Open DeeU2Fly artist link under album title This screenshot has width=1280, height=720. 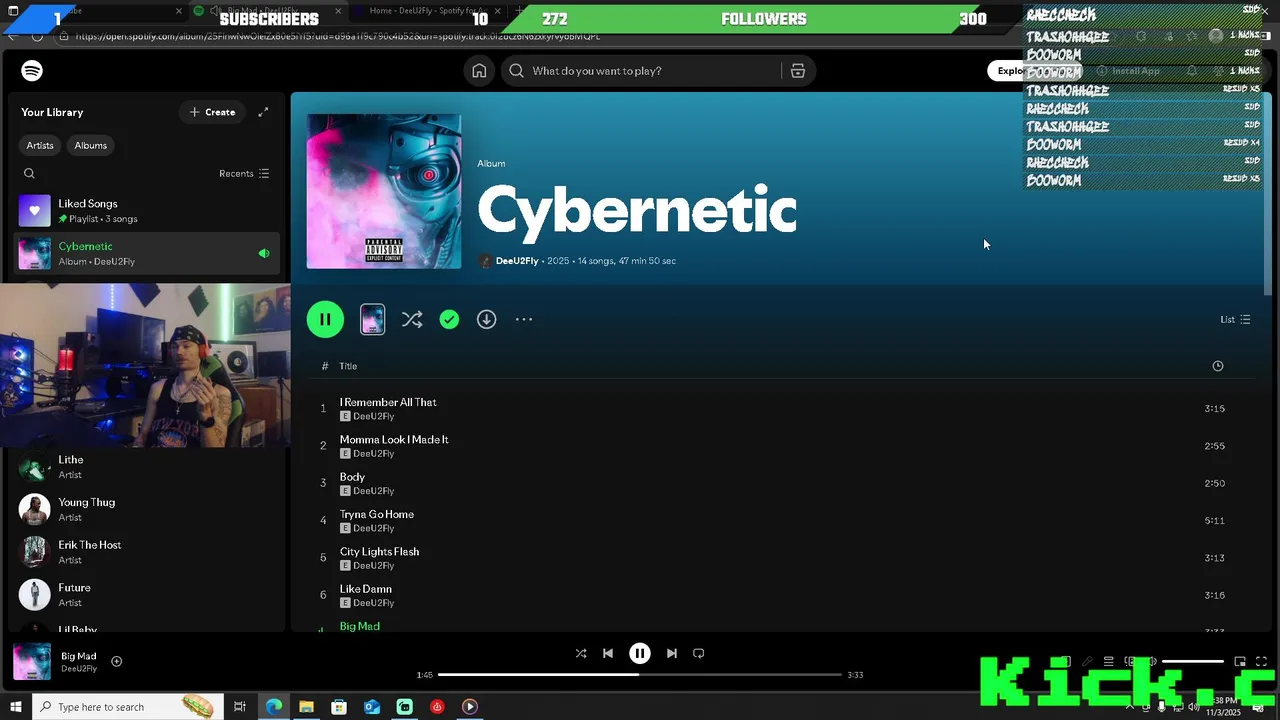[x=517, y=261]
